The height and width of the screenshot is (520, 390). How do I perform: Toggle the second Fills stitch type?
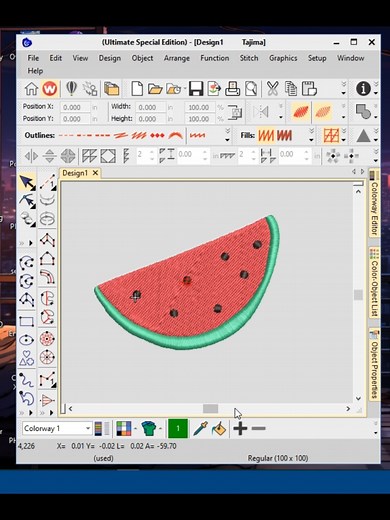pos(284,135)
